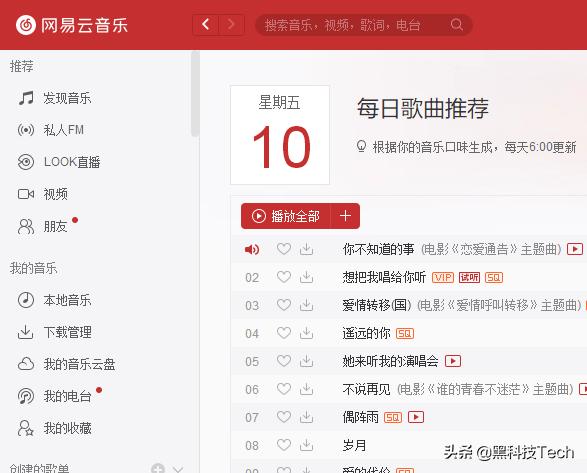Go to 视频 section
587x473 pixels.
tap(43, 194)
